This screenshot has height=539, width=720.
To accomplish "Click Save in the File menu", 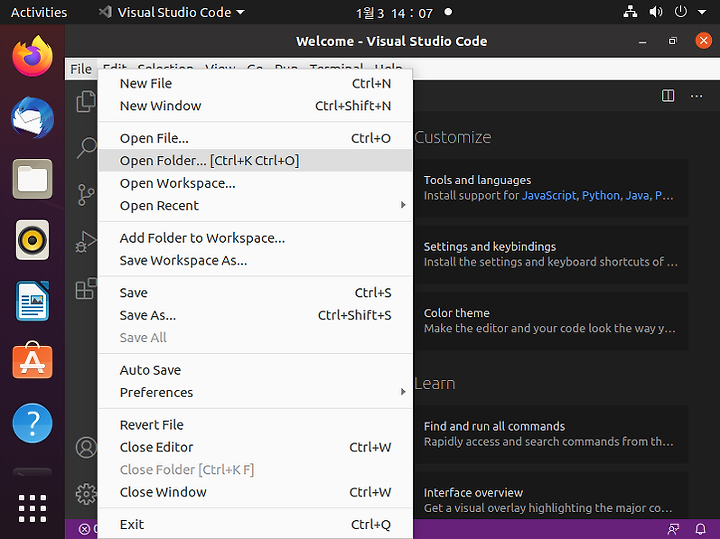I will click(x=255, y=293).
